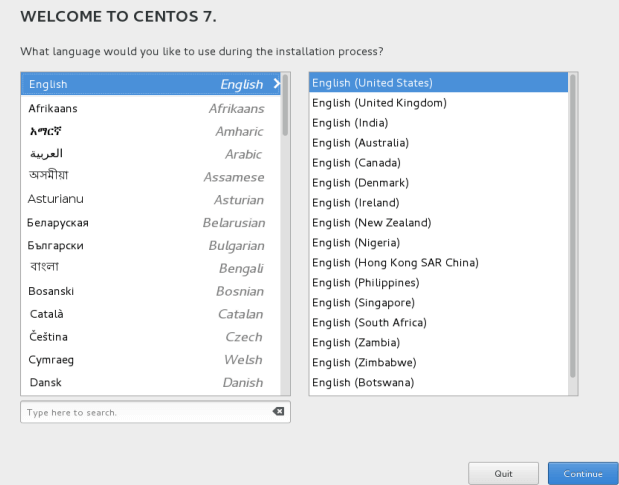Pick English (Australia) locale
The width and height of the screenshot is (619, 485).
point(437,142)
